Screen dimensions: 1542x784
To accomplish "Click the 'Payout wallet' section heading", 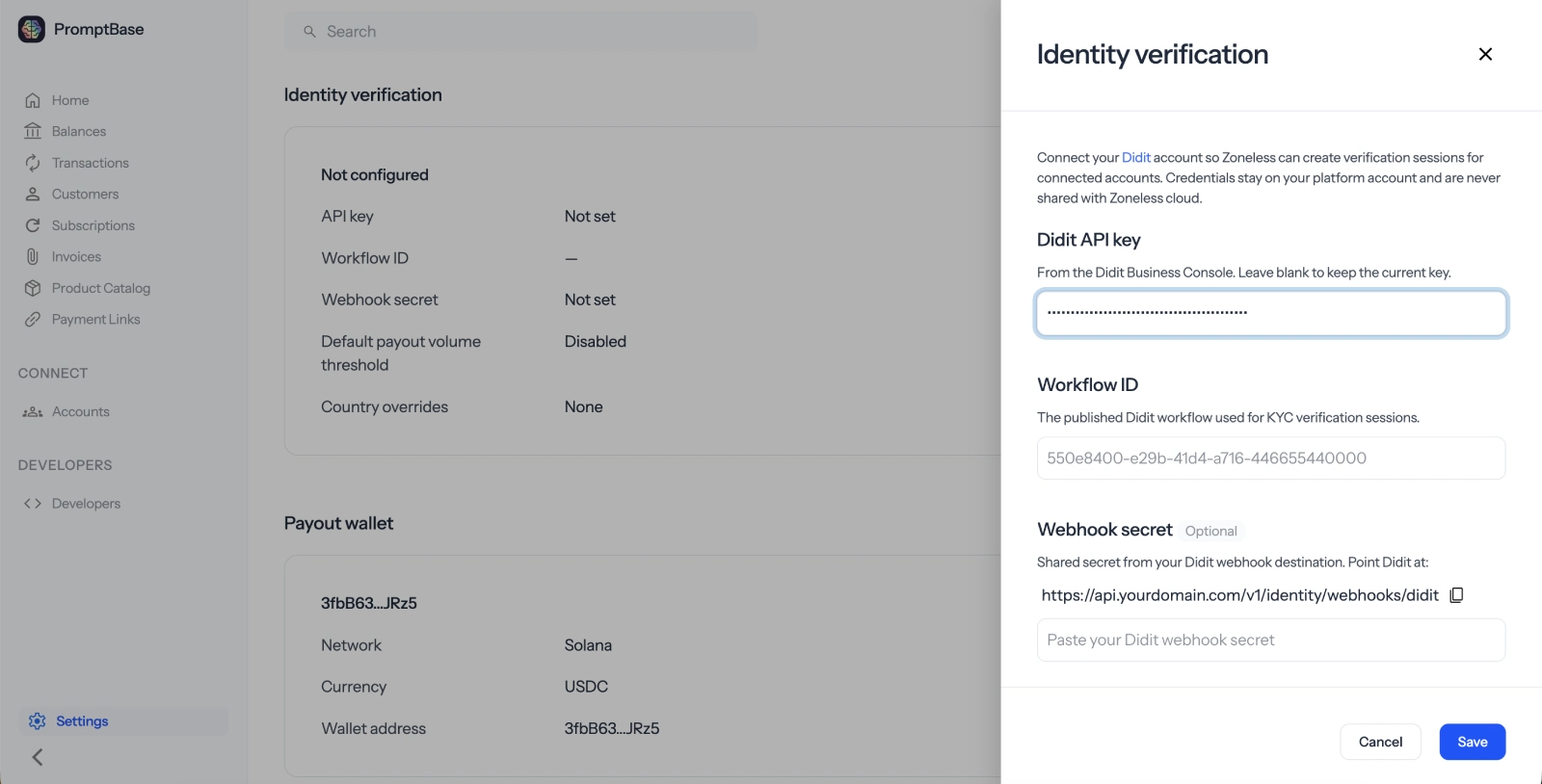I will [x=338, y=523].
